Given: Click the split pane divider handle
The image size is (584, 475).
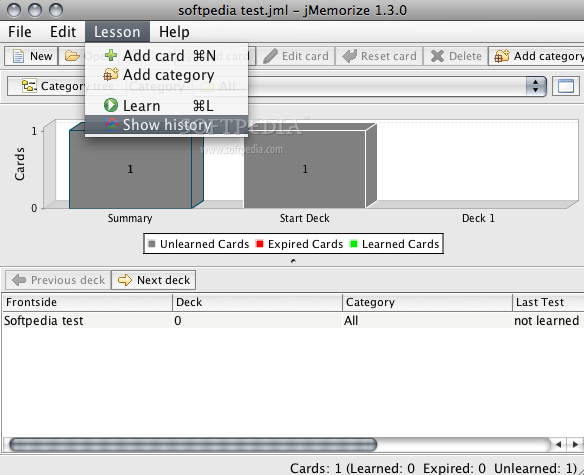Looking at the screenshot, I should pyautogui.click(x=293, y=261).
